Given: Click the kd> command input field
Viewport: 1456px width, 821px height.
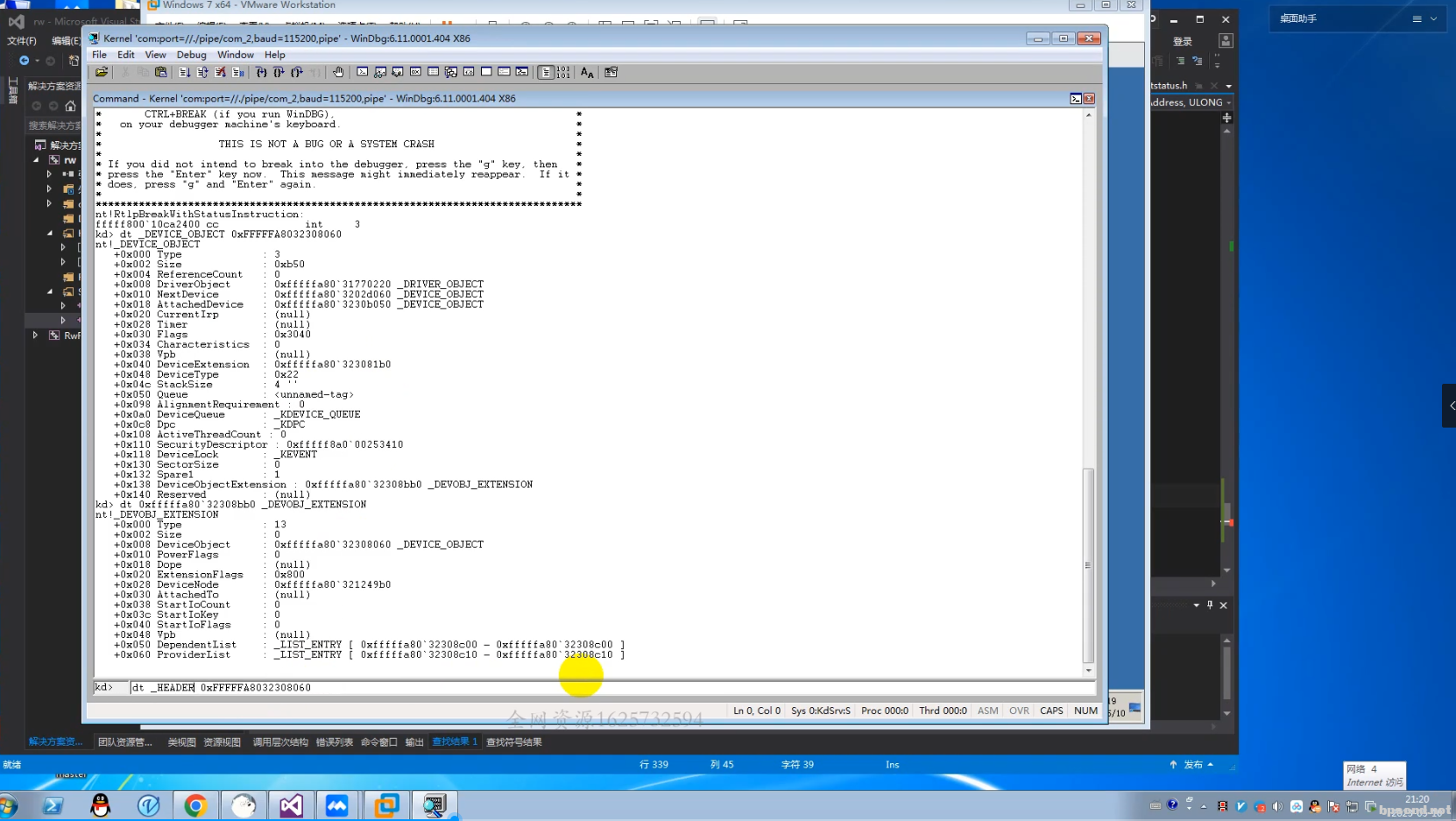Looking at the screenshot, I should coord(604,688).
